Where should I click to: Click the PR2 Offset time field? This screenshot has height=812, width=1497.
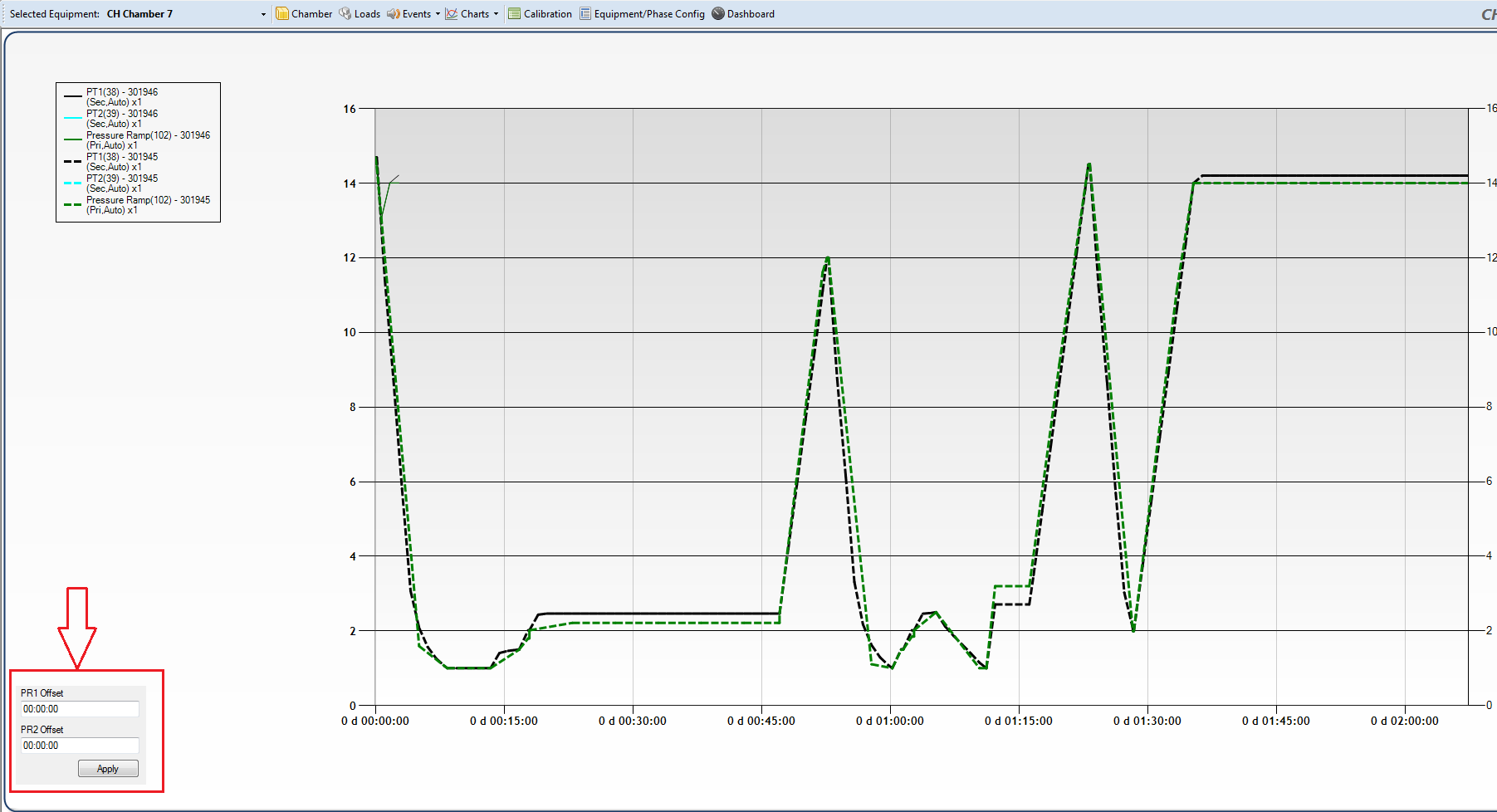pos(80,746)
